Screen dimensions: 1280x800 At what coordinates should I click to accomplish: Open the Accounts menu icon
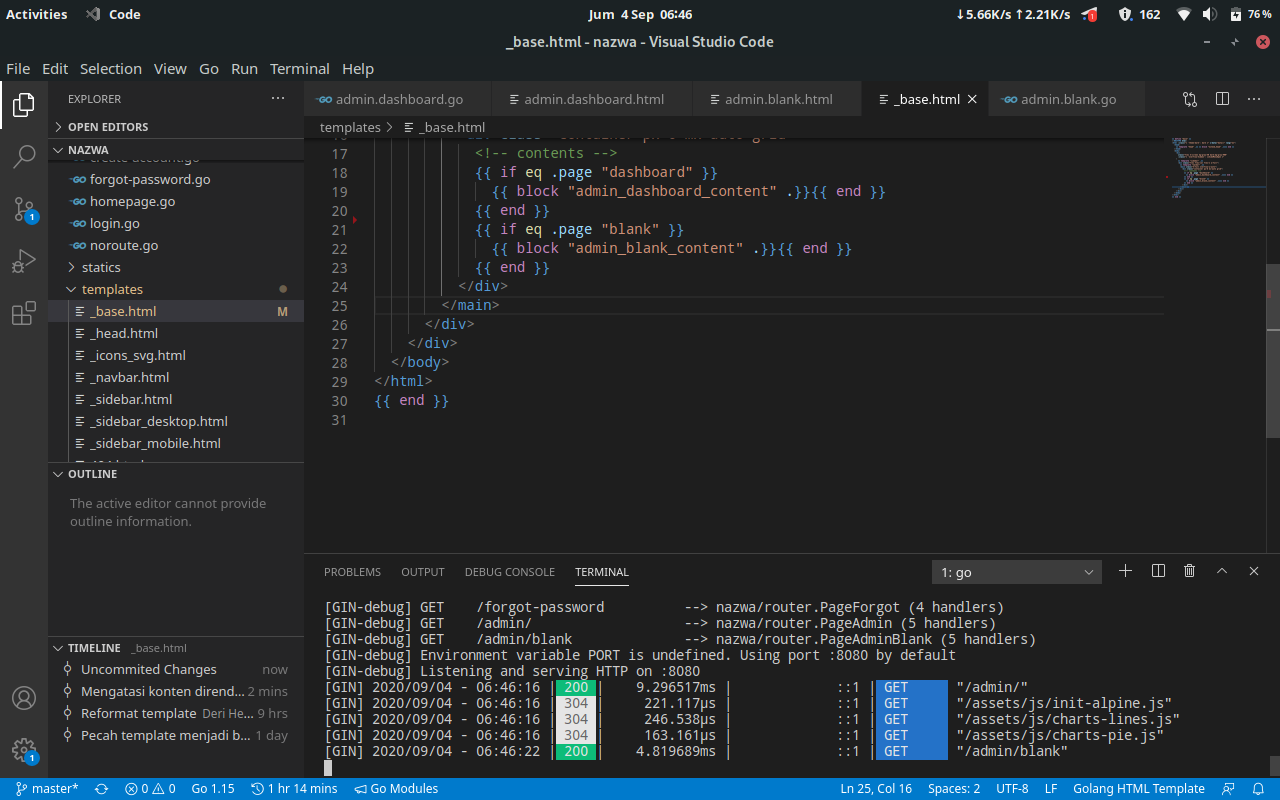point(24,698)
